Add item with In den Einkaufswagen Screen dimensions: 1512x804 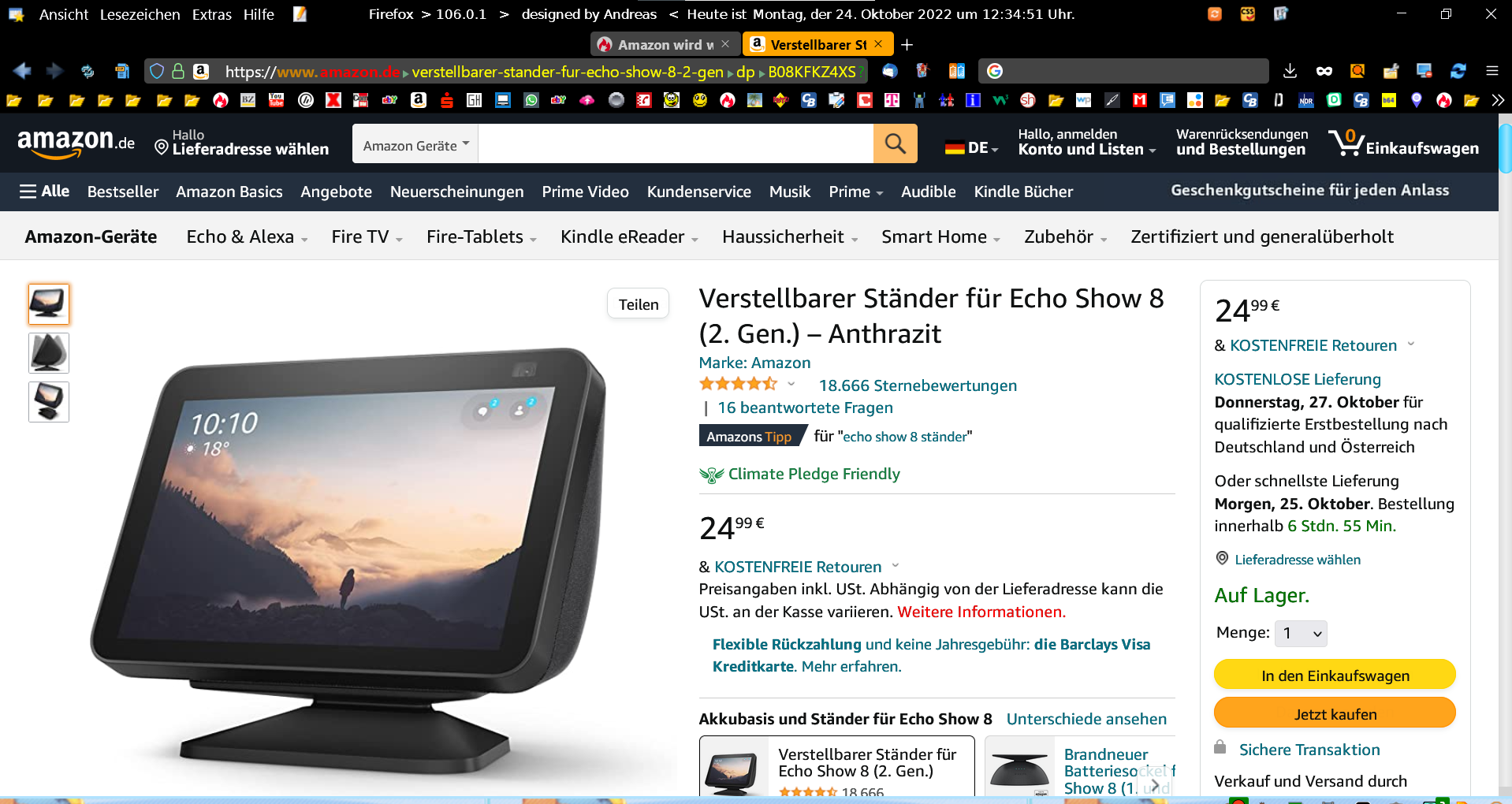[1335, 675]
